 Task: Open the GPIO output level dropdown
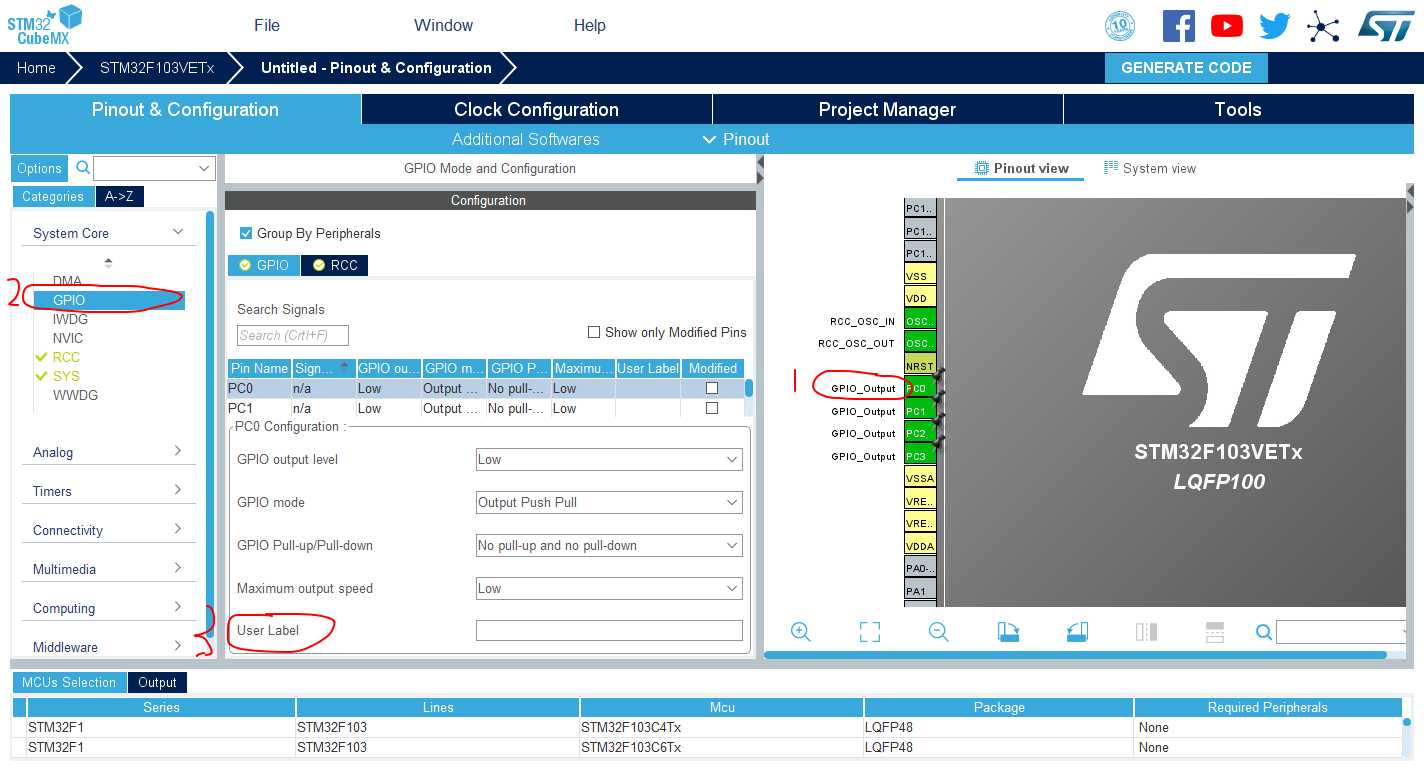(609, 460)
